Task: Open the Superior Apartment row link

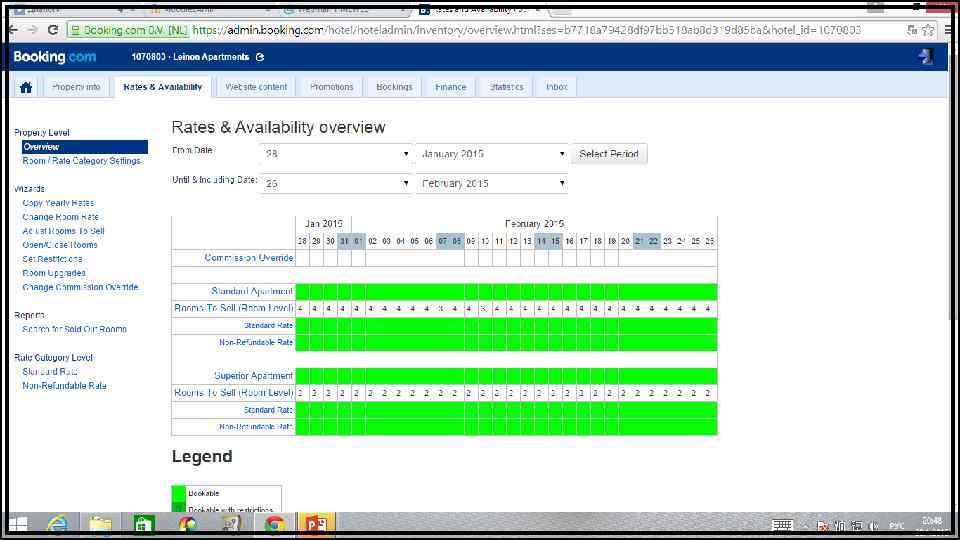Action: pos(253,375)
